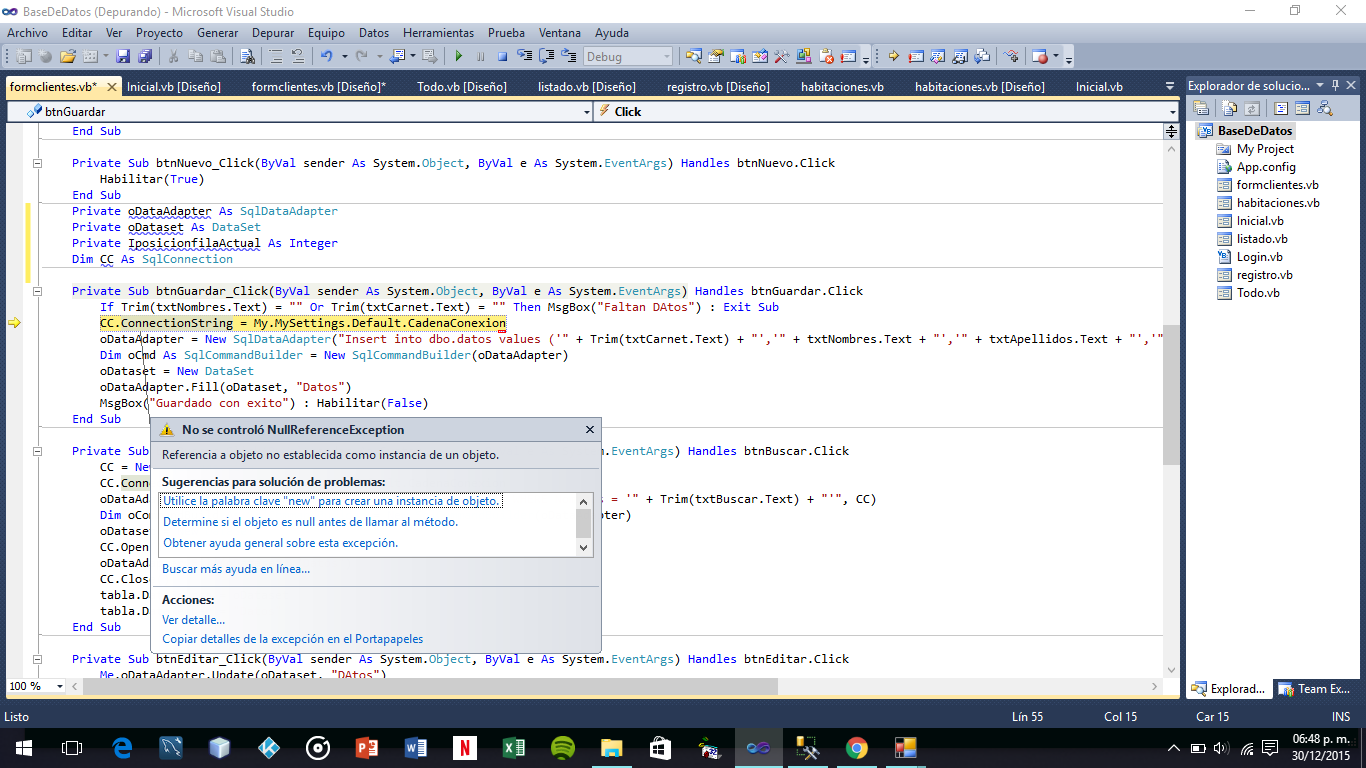Click the Step Out debug icon
The image size is (1366, 768).
569,56
